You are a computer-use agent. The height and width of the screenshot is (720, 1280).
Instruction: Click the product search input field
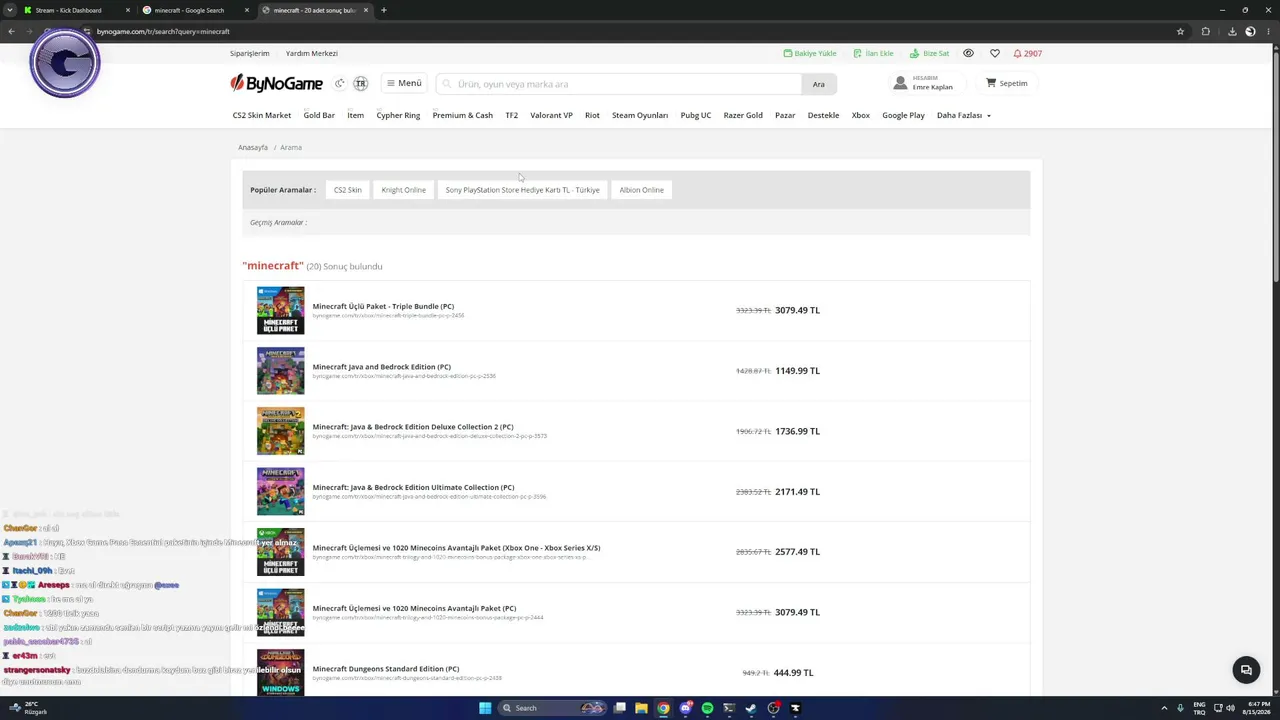620,84
